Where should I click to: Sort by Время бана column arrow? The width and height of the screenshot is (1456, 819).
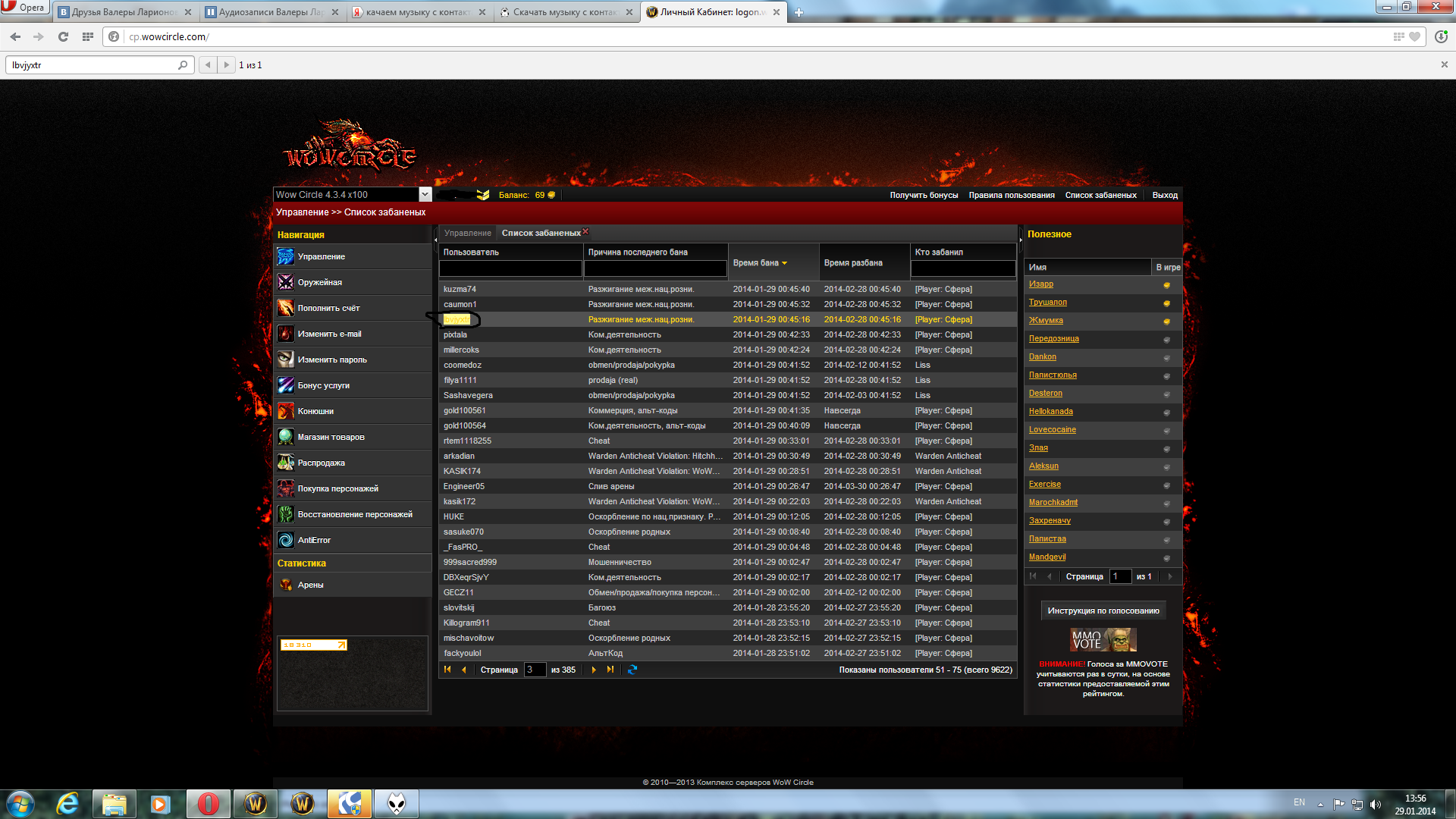(785, 263)
